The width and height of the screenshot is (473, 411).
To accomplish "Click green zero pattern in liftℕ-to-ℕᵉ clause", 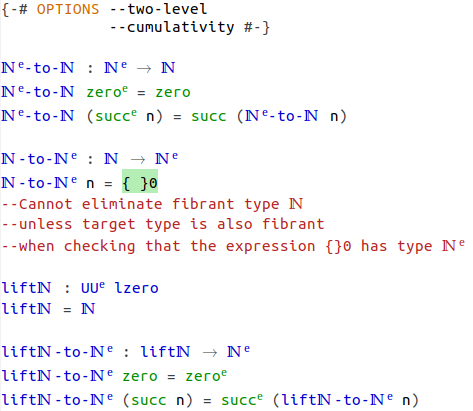I will [x=140, y=376].
